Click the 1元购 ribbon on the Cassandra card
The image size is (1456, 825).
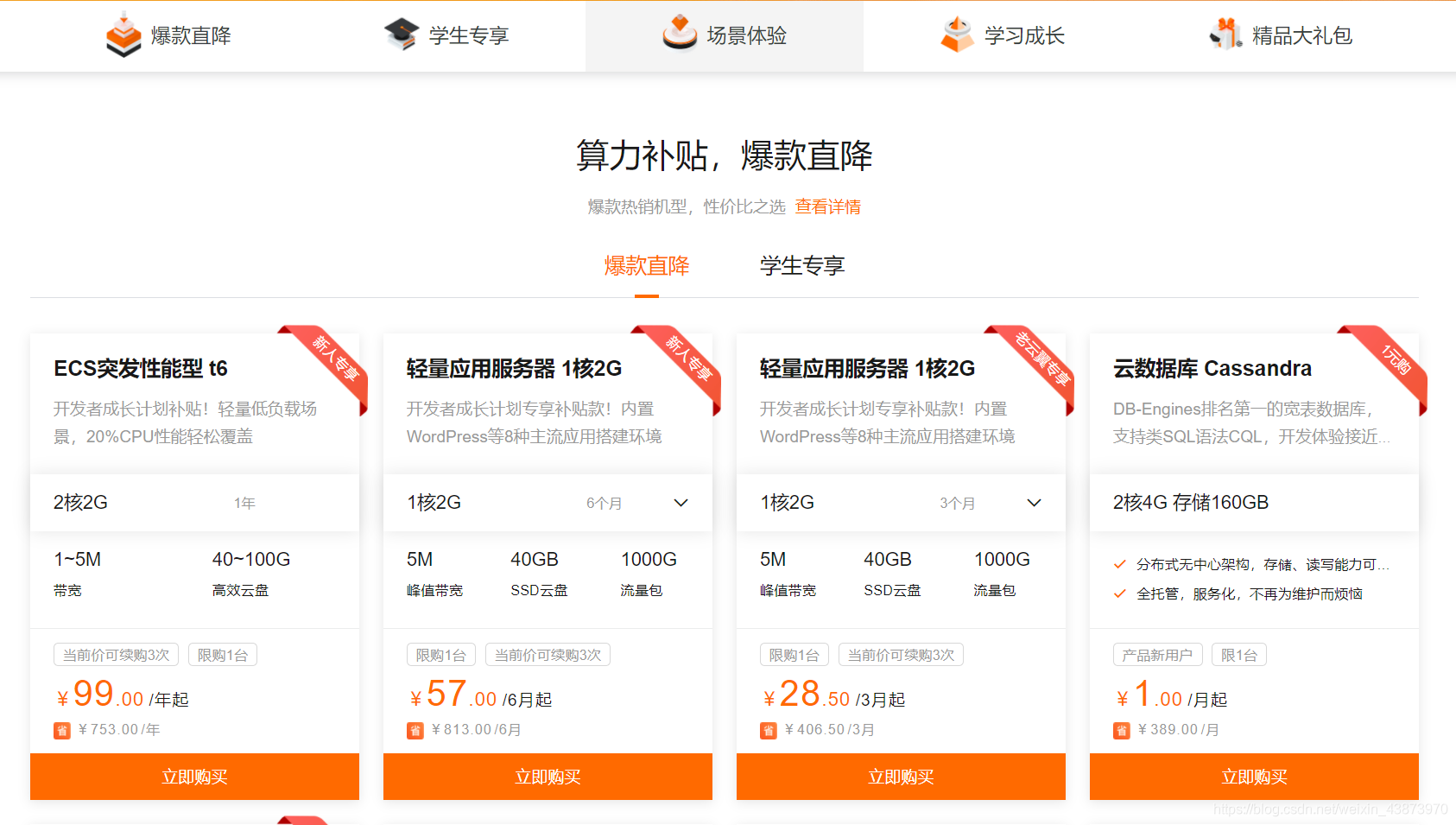(1390, 365)
